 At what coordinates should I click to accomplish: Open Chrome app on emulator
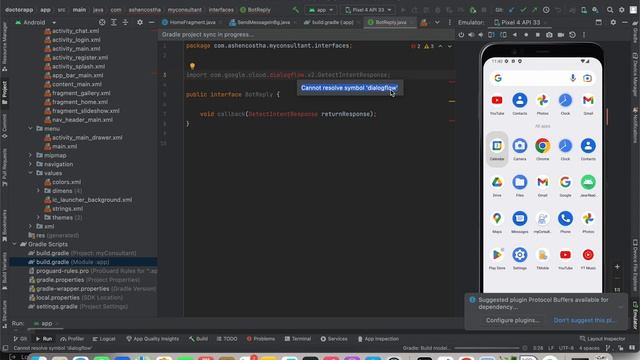[542, 148]
